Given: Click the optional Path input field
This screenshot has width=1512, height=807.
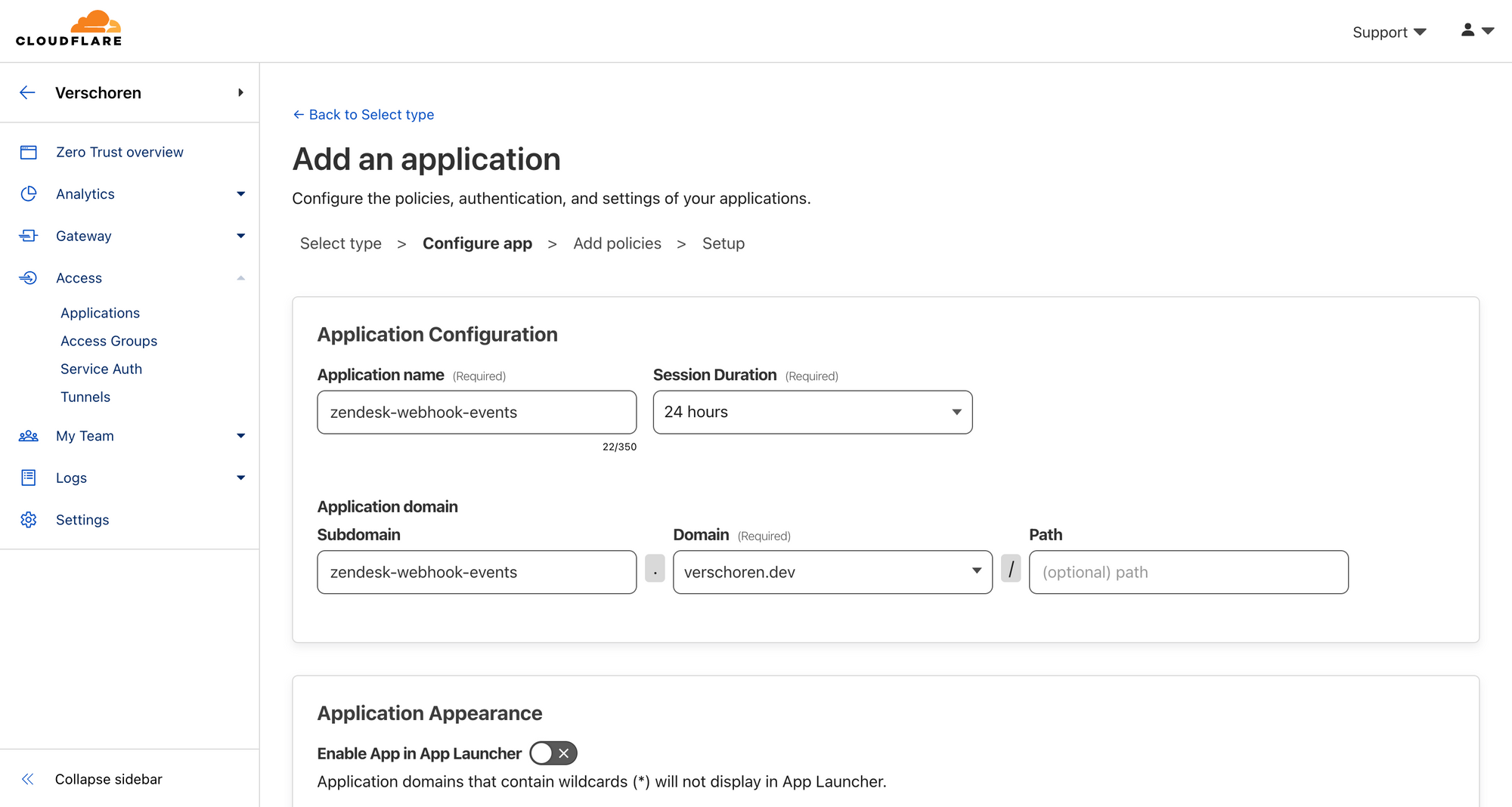Looking at the screenshot, I should (x=1188, y=573).
